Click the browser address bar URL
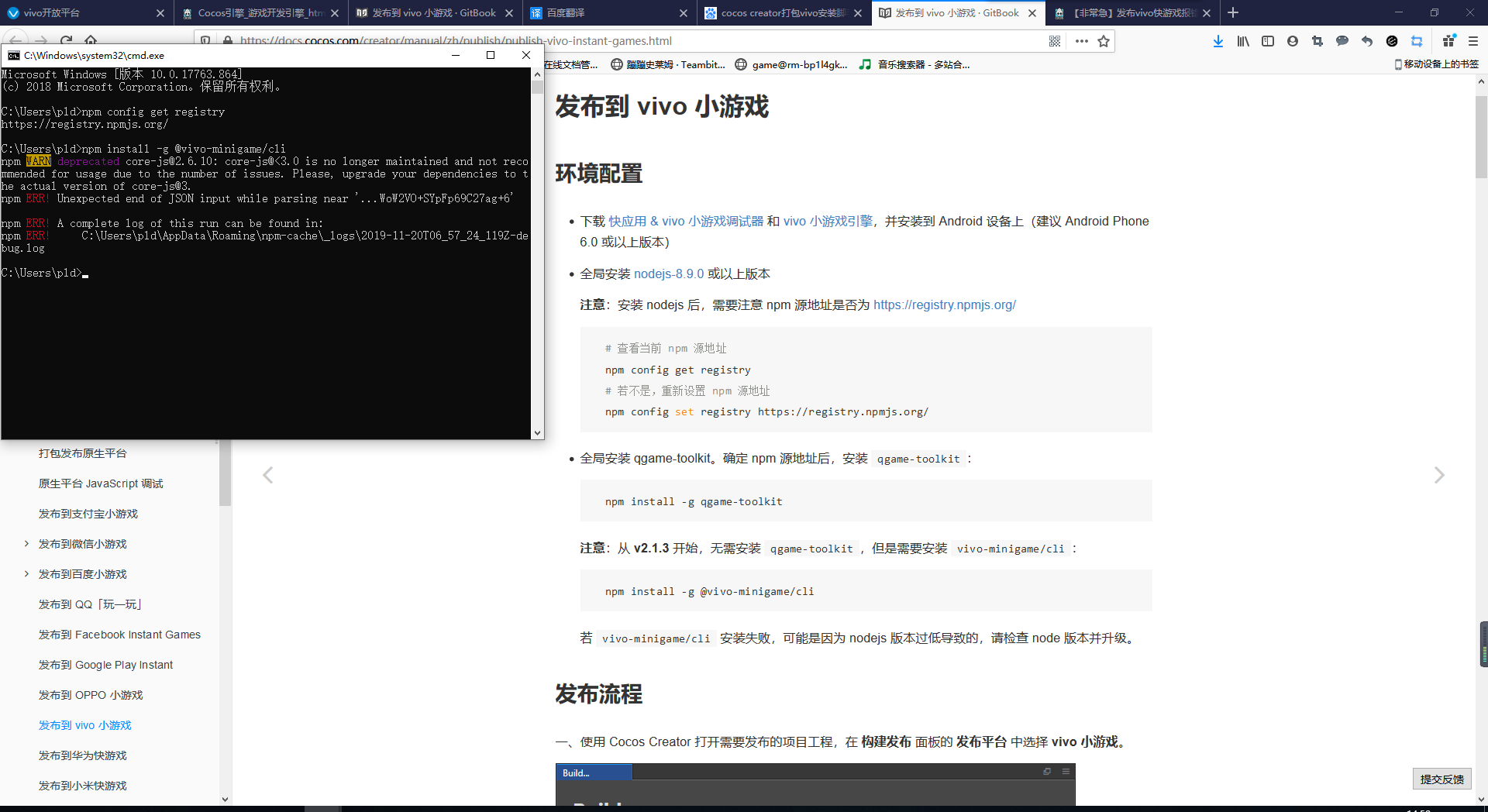Viewport: 1488px width, 812px height. (456, 41)
